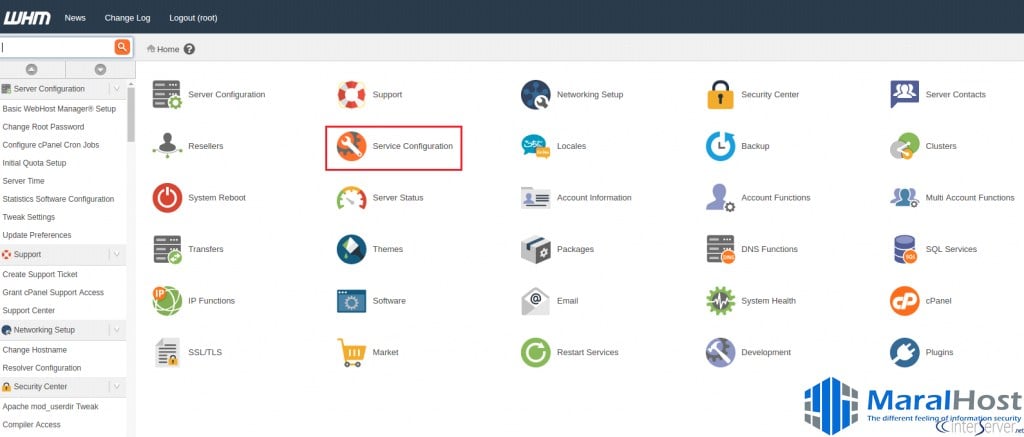This screenshot has width=1024, height=437.
Task: Open Compiler Access sidebar link
Action: click(x=31, y=425)
